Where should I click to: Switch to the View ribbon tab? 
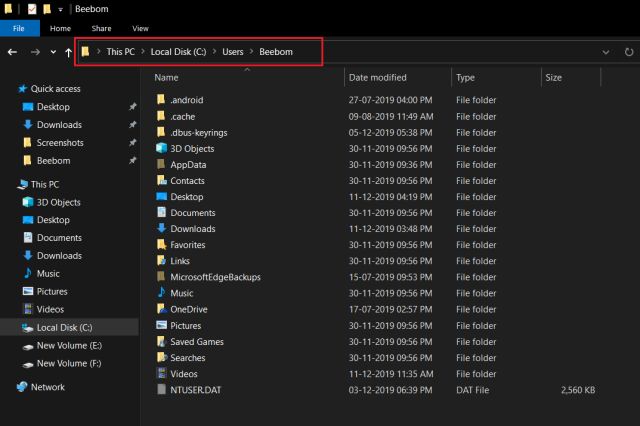(140, 28)
